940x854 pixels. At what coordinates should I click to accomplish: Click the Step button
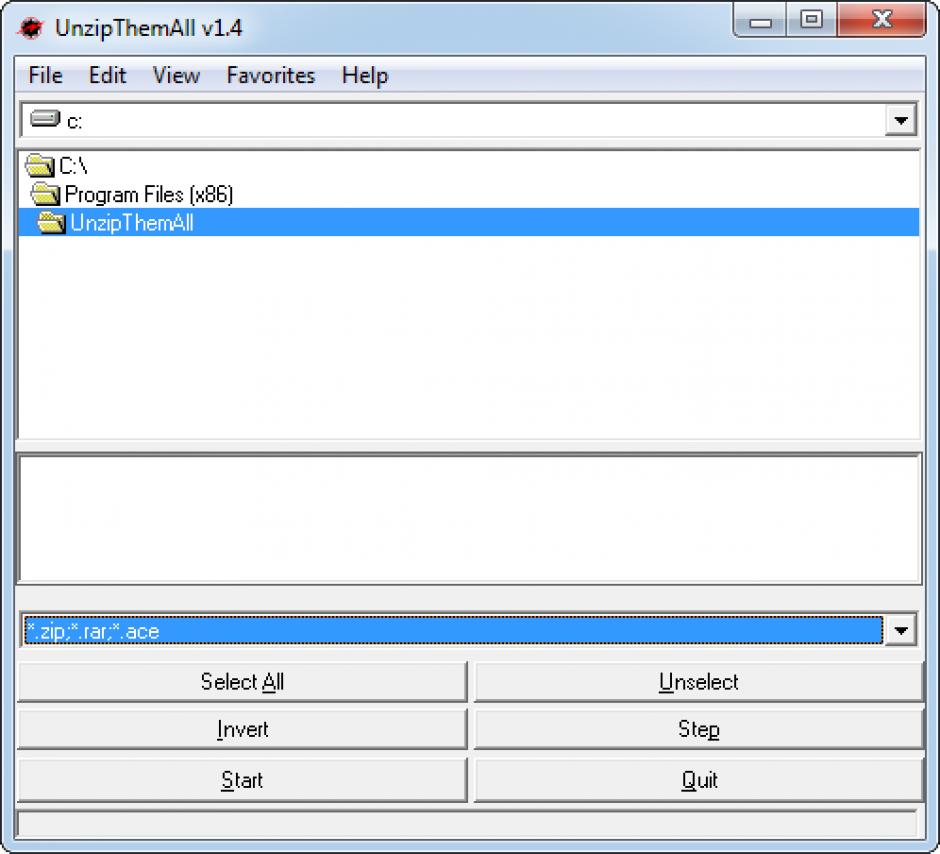tap(698, 729)
